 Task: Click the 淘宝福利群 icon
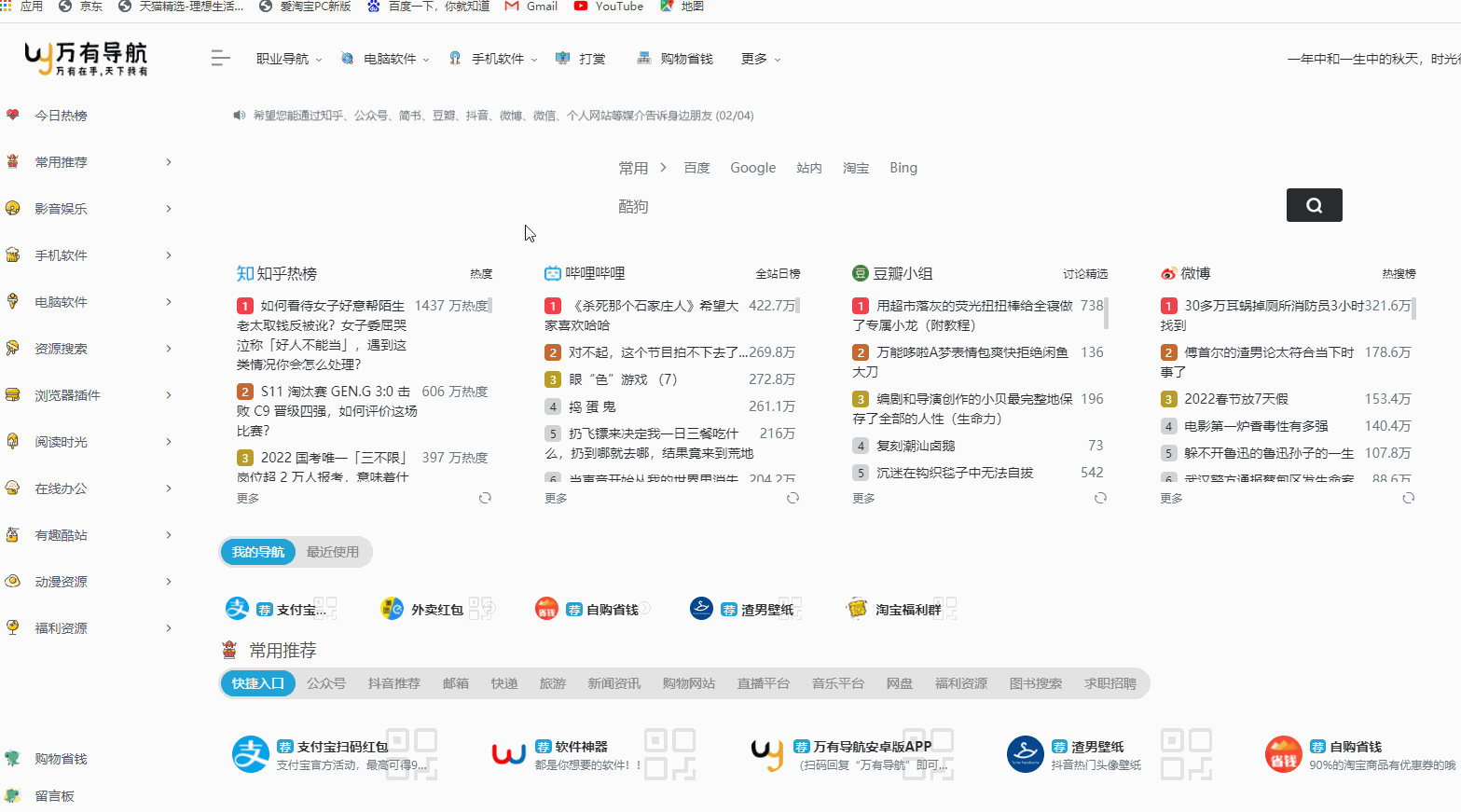pos(856,609)
